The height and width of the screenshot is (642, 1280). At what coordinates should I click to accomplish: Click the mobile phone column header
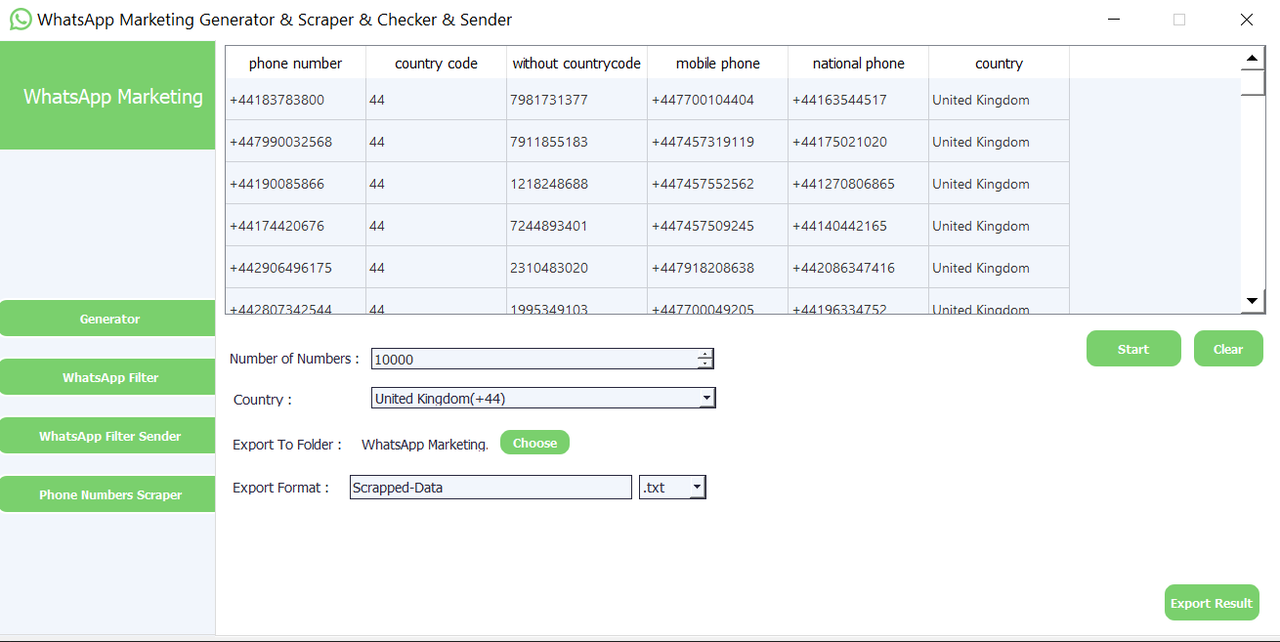718,63
